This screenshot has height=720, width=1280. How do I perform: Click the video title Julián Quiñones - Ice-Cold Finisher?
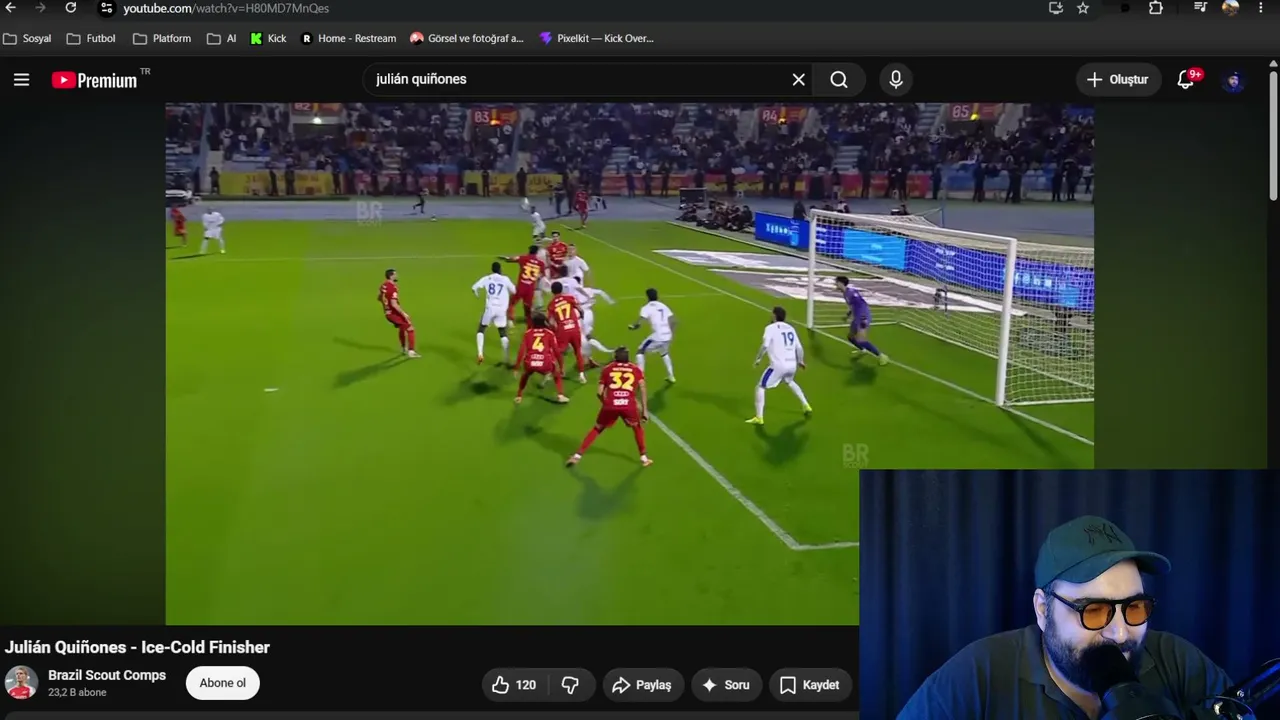pos(137,647)
